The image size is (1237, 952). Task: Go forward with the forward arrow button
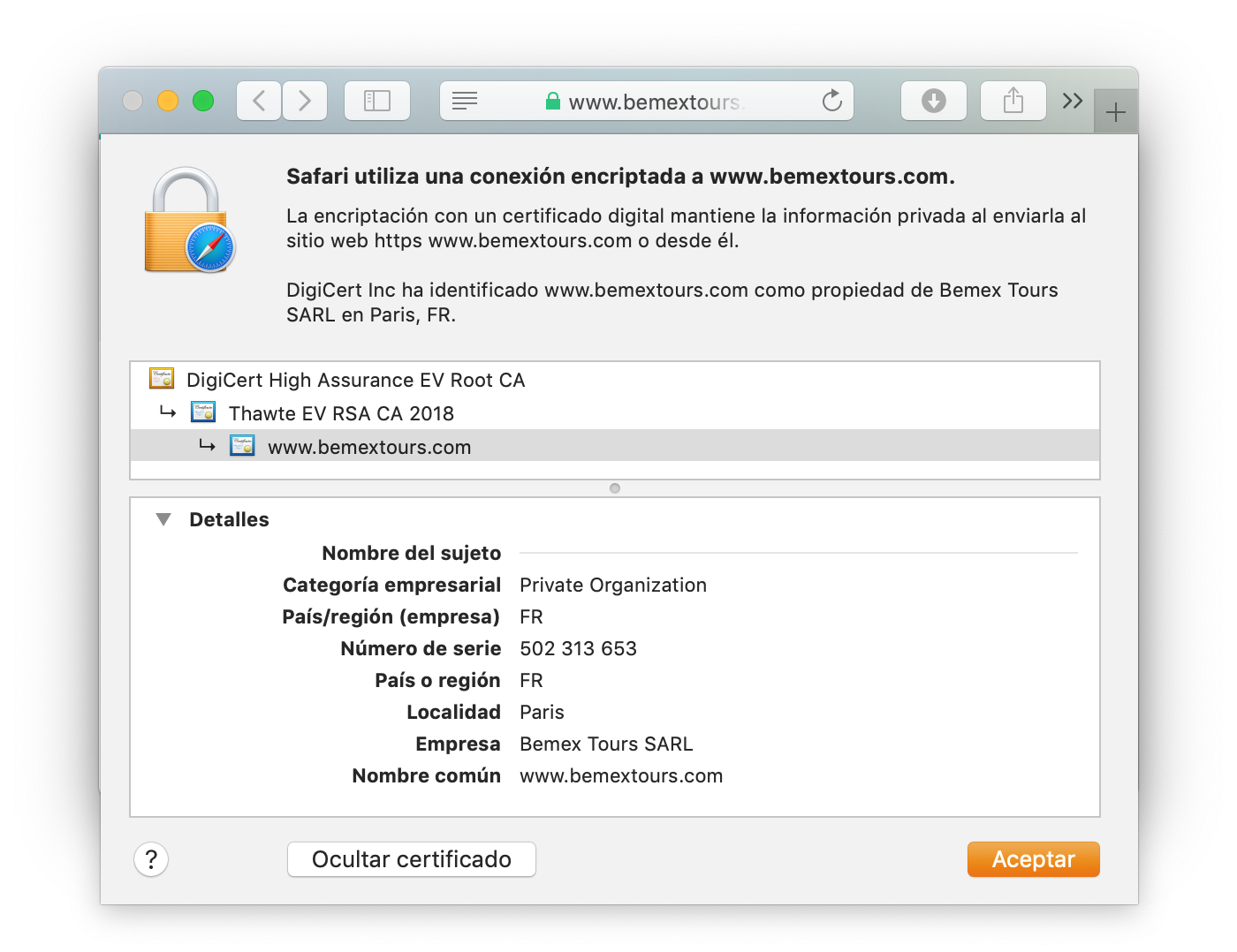305,101
